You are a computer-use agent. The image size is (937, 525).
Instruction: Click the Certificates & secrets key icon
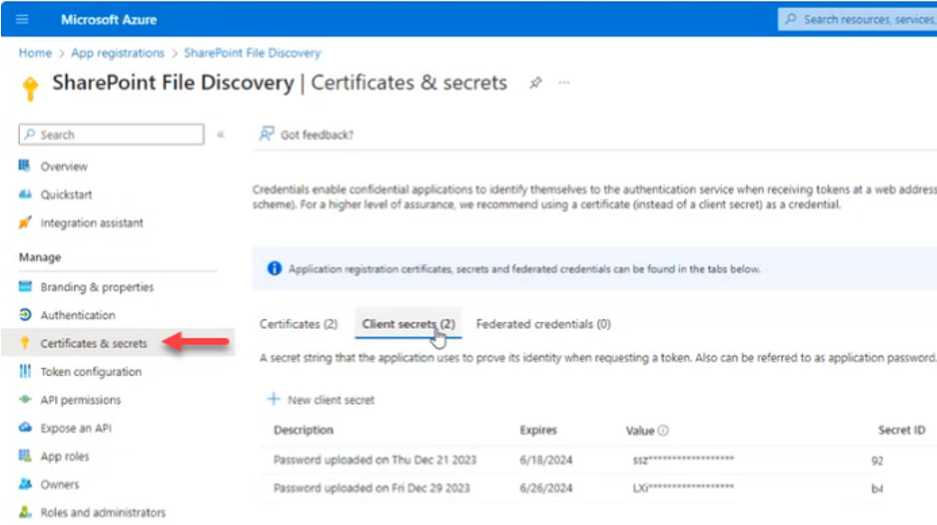[25, 342]
